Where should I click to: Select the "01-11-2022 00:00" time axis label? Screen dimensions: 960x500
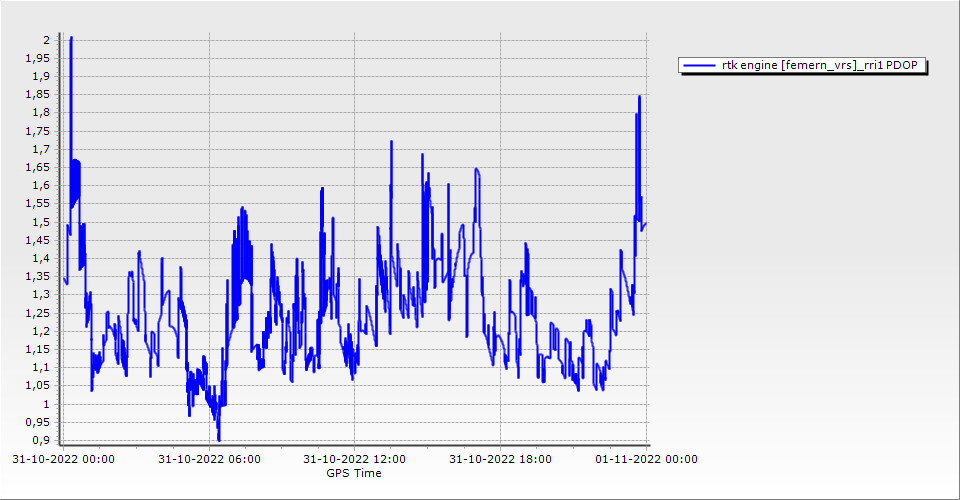(646, 459)
